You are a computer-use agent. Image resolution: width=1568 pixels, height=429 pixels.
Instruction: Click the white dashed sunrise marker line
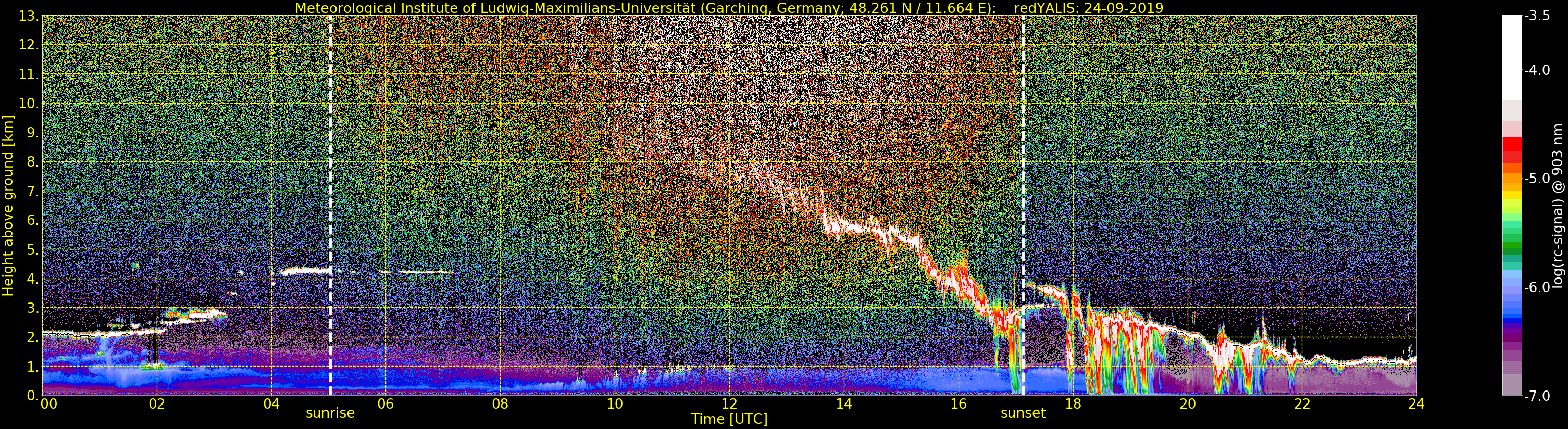click(330, 206)
